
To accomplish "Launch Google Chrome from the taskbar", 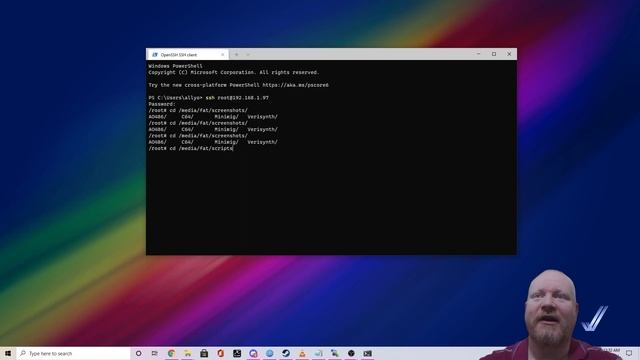I will [x=171, y=353].
